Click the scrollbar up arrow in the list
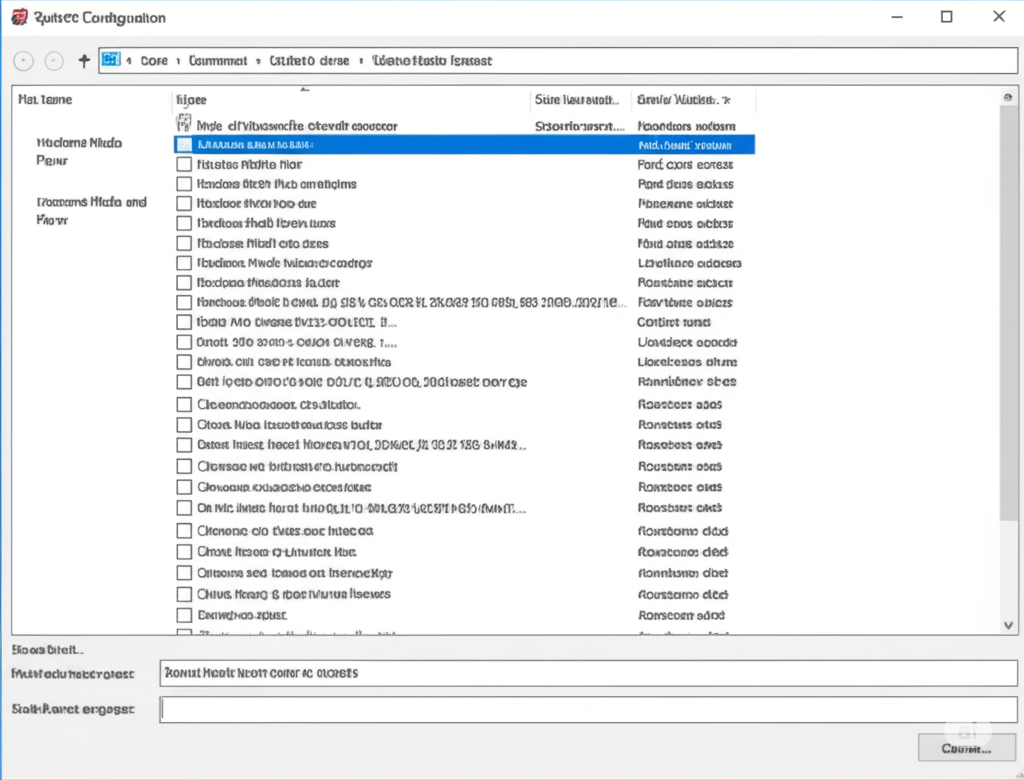The width and height of the screenshot is (1024, 780). tap(1008, 97)
